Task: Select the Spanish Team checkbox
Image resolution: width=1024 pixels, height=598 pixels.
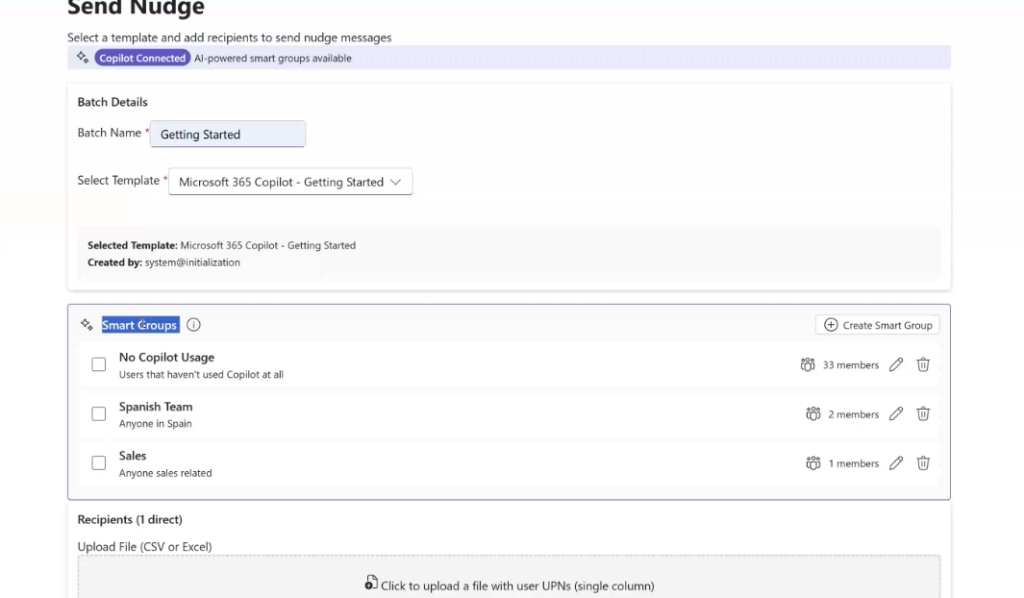Action: [99, 414]
